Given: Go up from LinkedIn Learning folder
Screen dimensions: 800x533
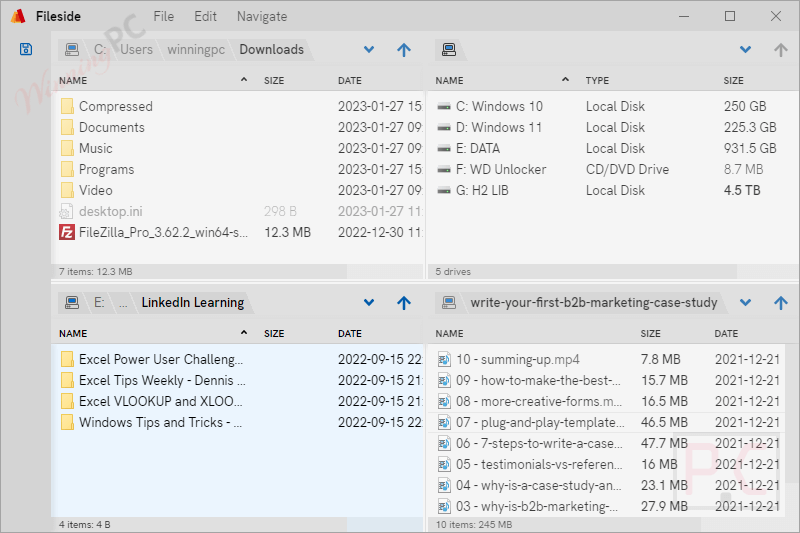Looking at the screenshot, I should [x=404, y=302].
